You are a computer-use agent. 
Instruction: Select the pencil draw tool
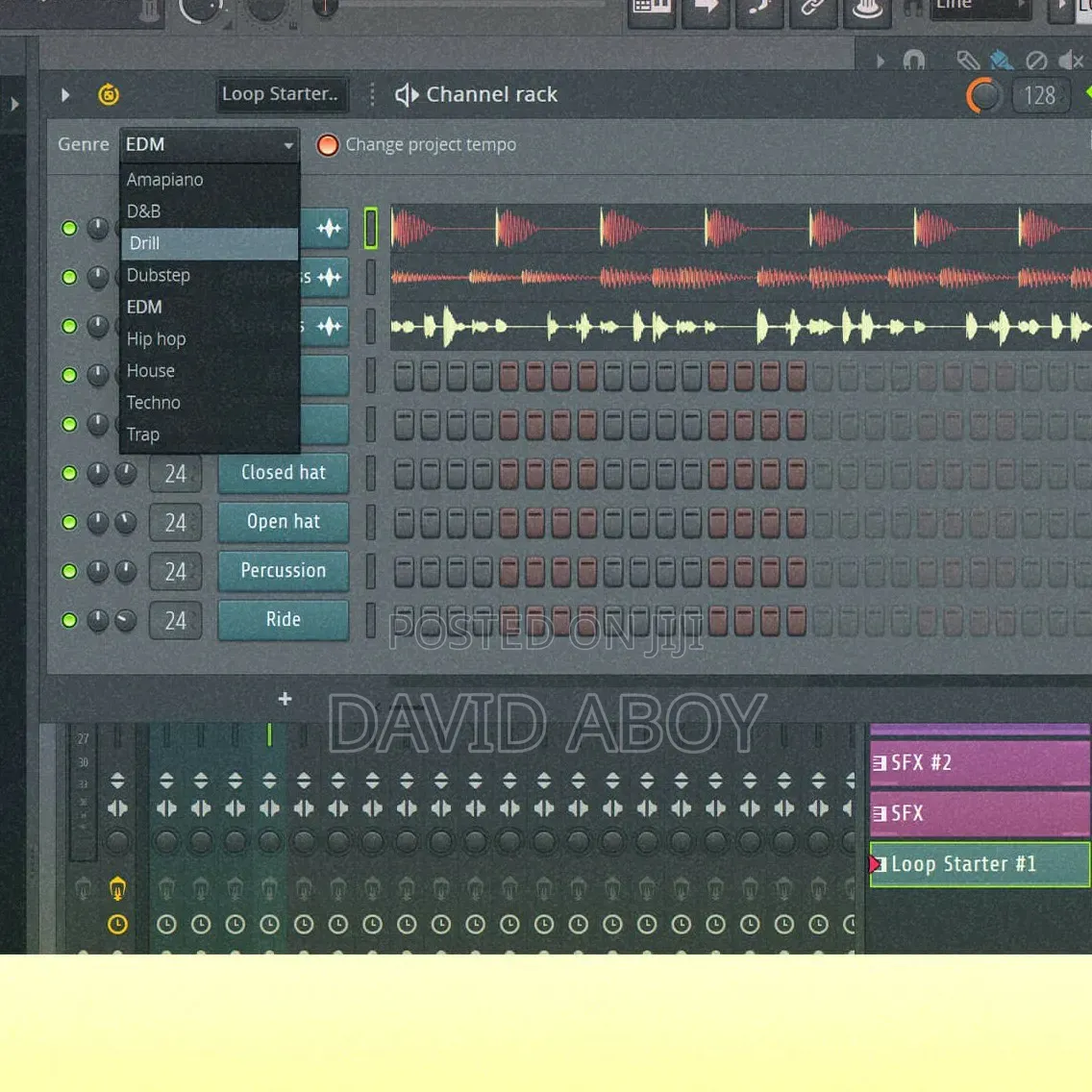[967, 61]
